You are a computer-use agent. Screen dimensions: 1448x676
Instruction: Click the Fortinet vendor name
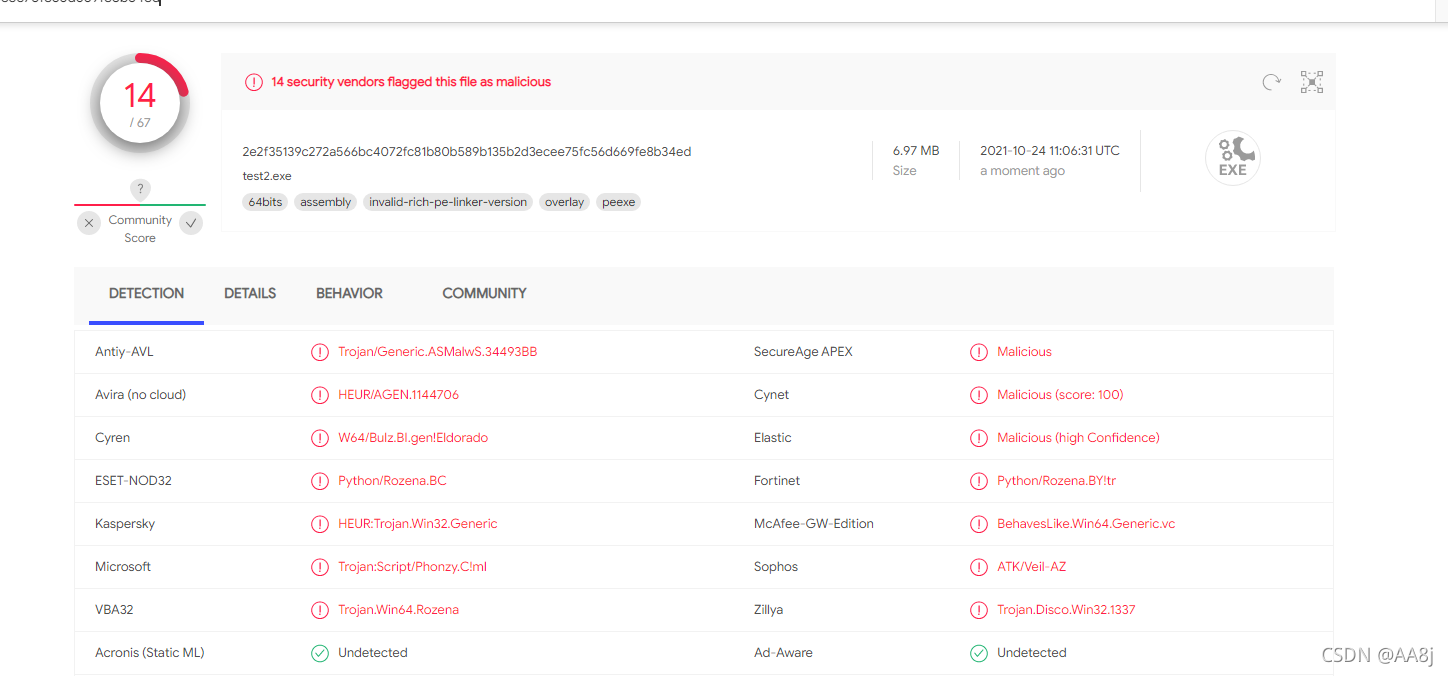point(777,481)
